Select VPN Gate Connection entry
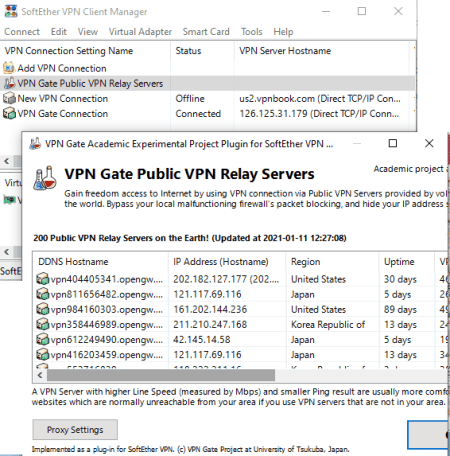Image resolution: width=450 pixels, height=456 pixels. point(63,114)
